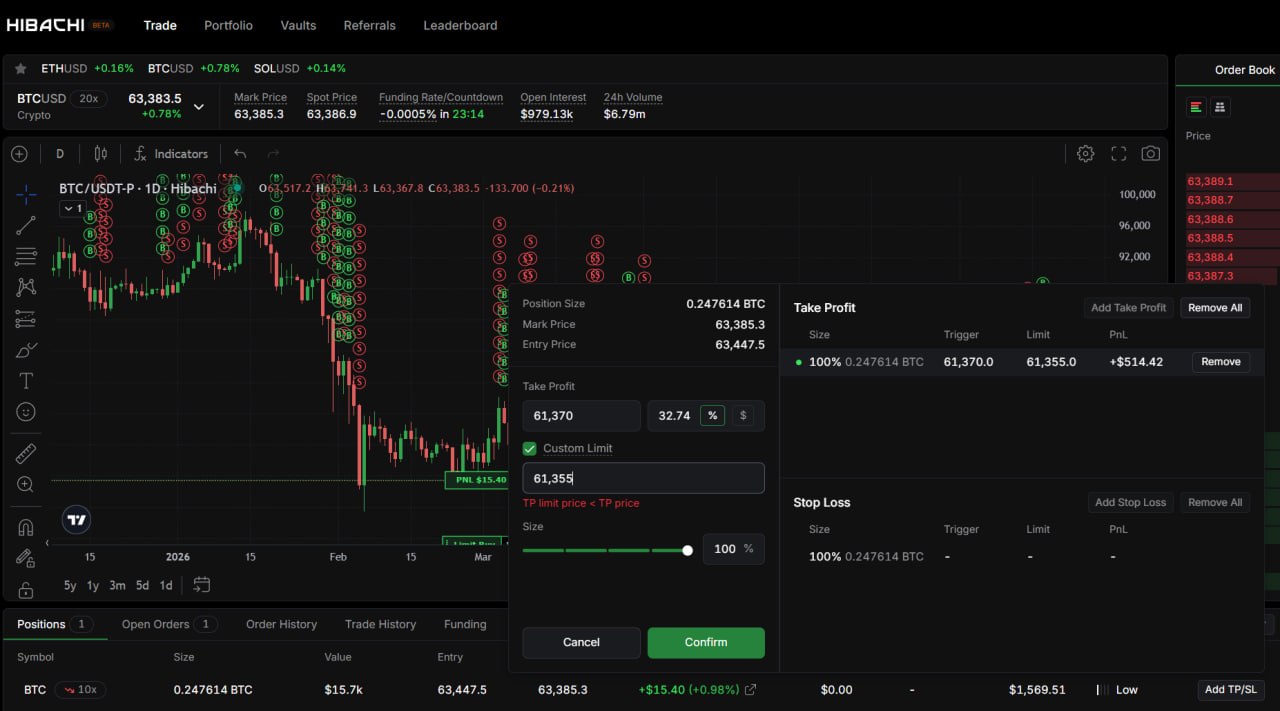Image resolution: width=1280 pixels, height=711 pixels.
Task: Select the crosshair cursor tool
Action: pyautogui.click(x=26, y=194)
